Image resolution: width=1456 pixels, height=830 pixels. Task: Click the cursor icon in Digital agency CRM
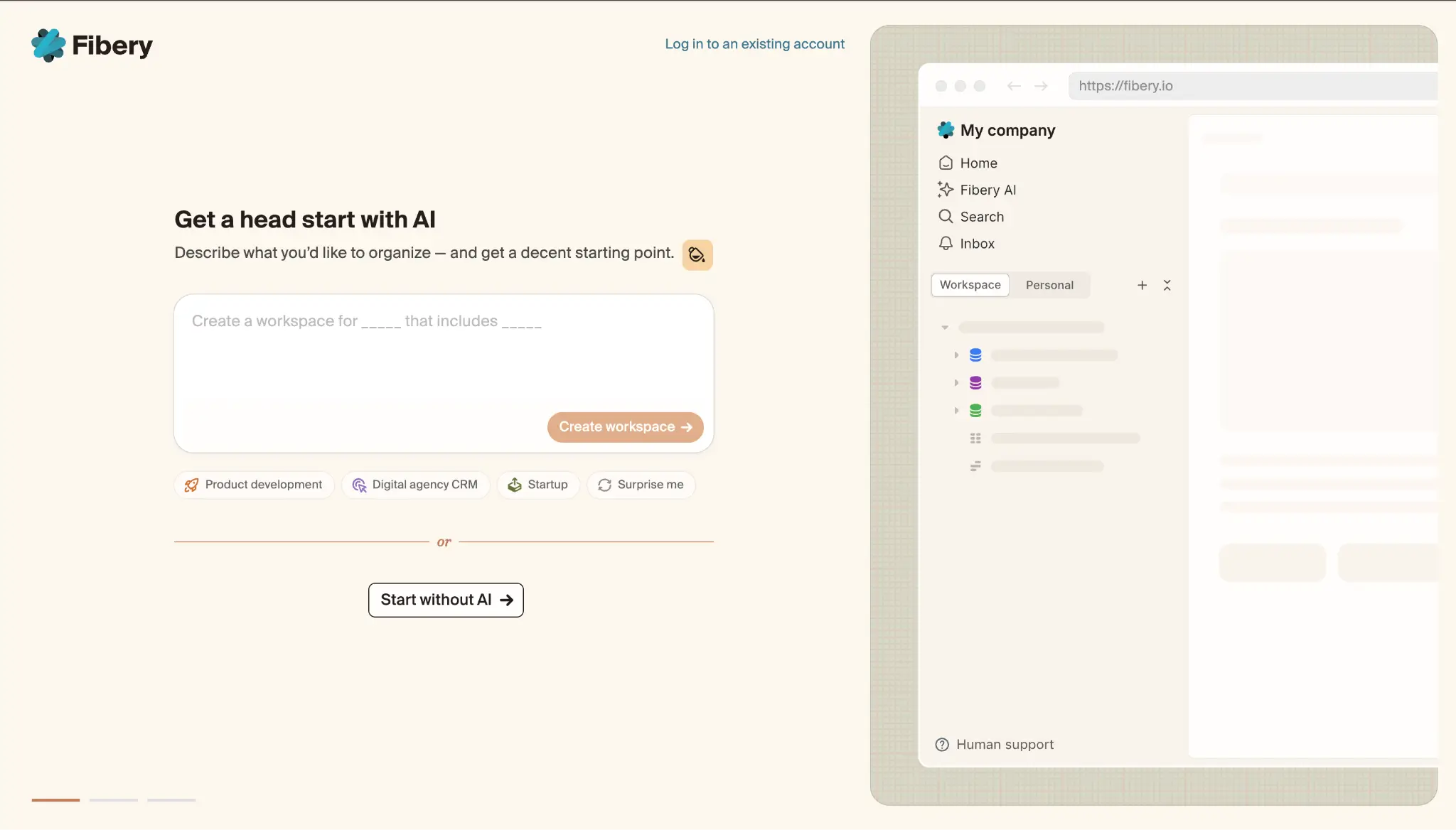[359, 485]
